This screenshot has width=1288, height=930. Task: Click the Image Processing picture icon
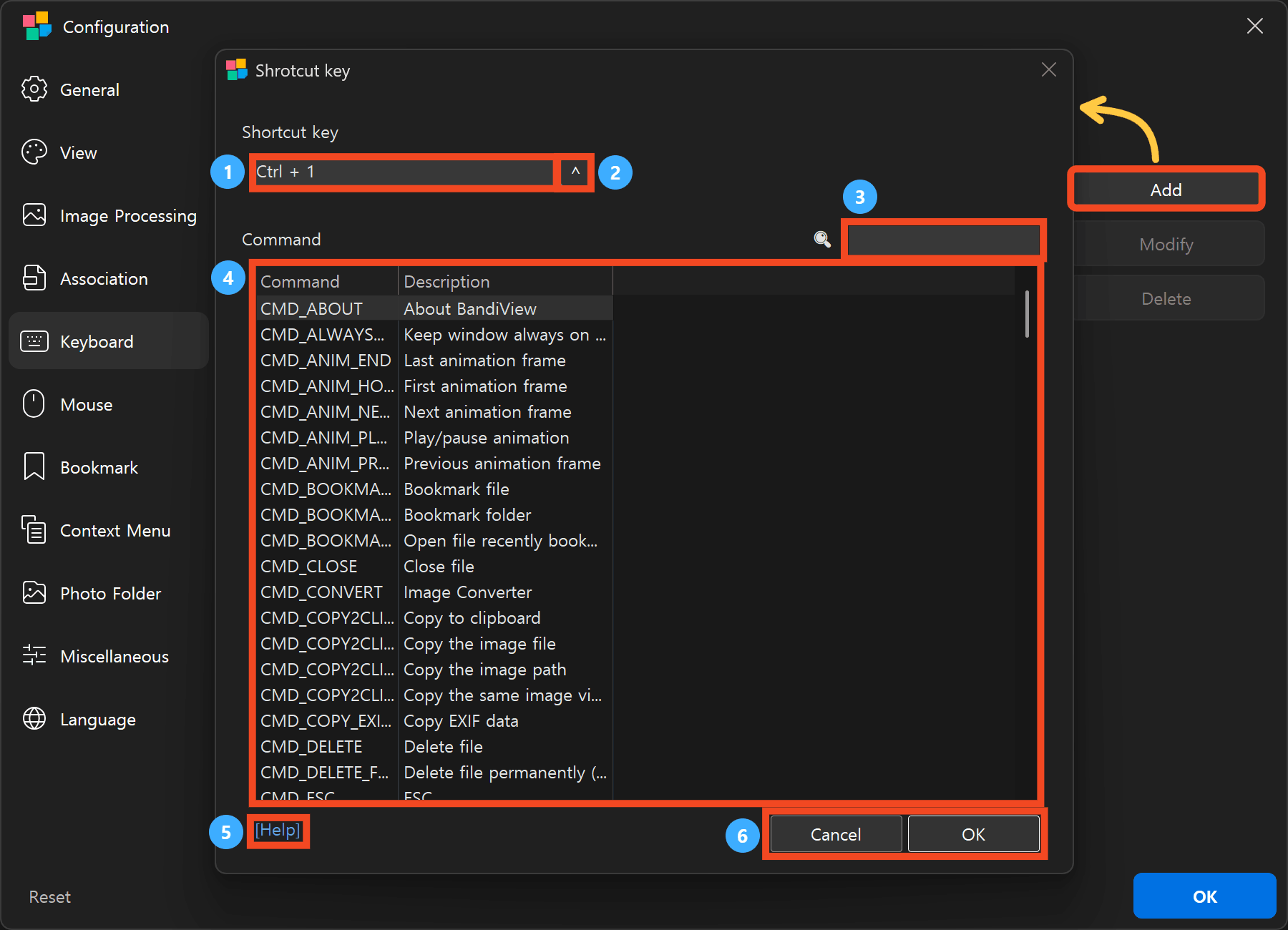34,215
